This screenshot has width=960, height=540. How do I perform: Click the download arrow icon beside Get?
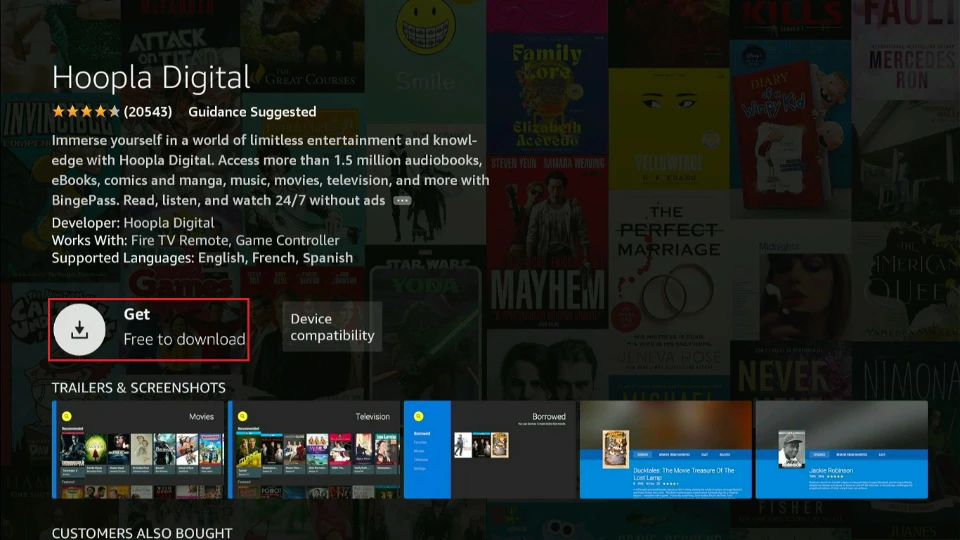(80, 328)
